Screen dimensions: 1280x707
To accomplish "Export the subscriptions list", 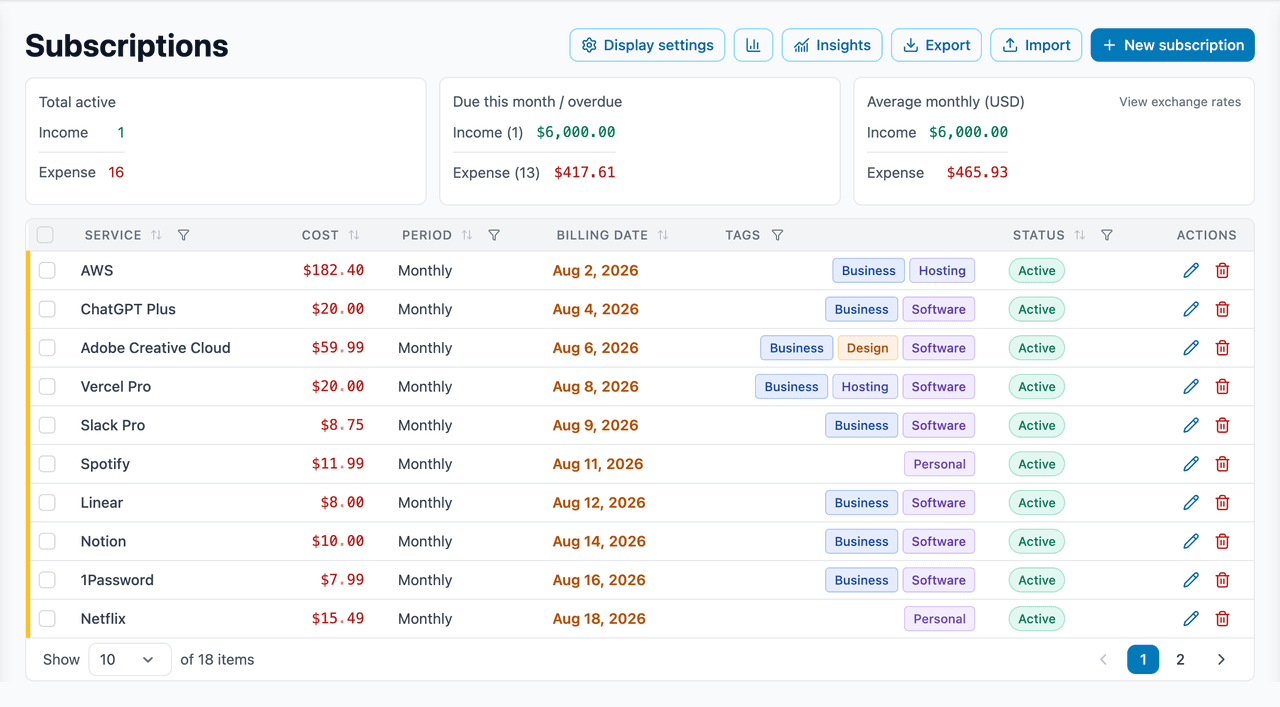I will [936, 45].
